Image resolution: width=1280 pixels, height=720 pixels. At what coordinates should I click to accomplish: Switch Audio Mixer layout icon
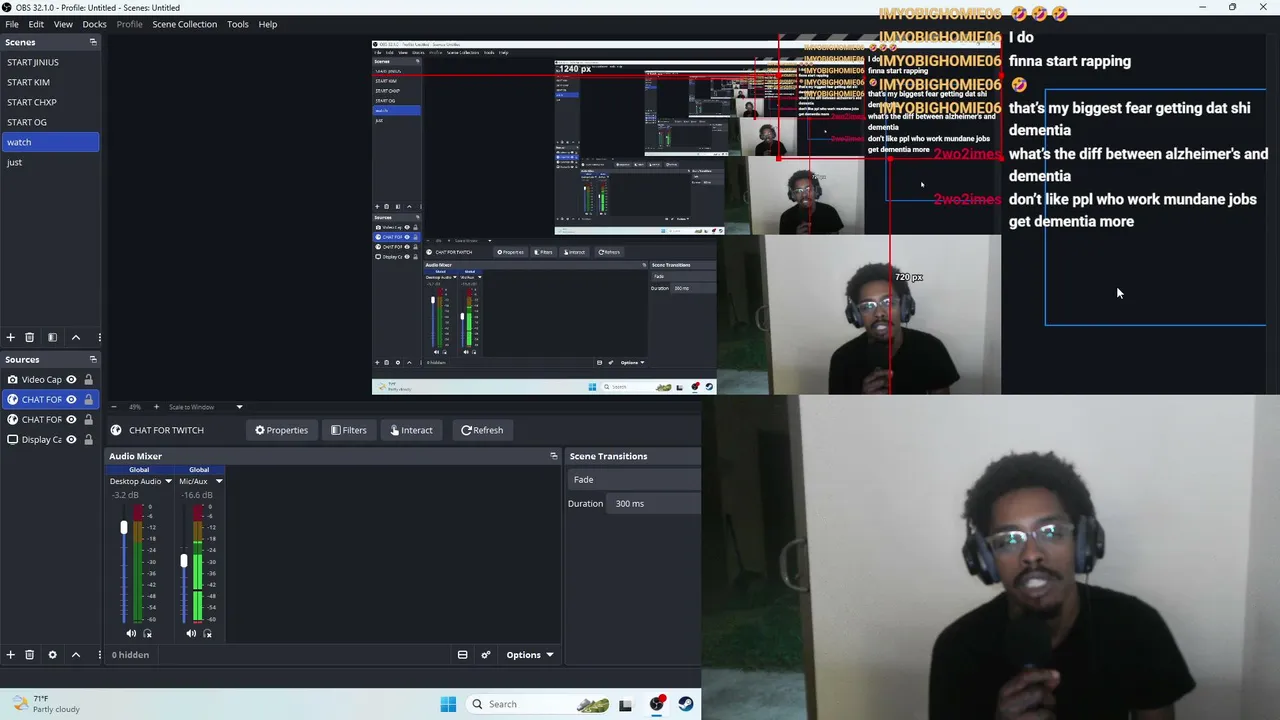coord(462,655)
